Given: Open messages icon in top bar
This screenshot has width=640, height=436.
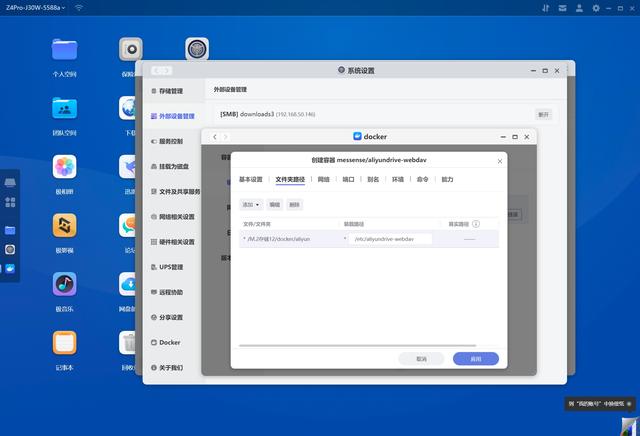Looking at the screenshot, I should pos(562,8).
